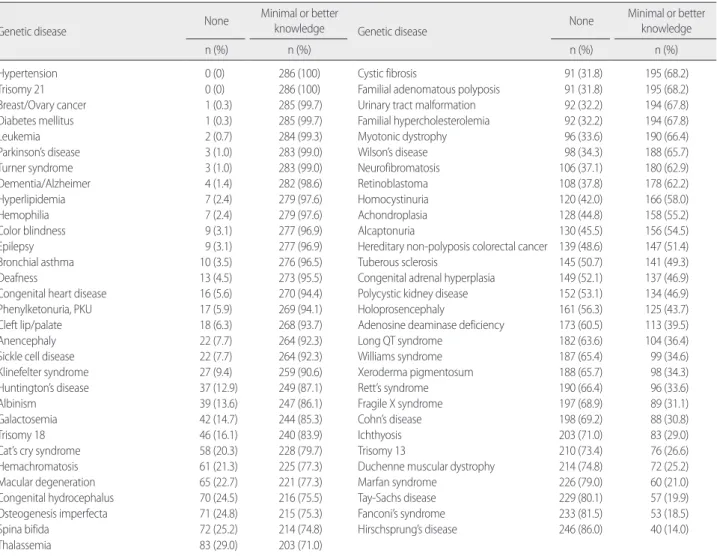
Task: Click the Trisomy 18 row label
Action: [x=22, y=435]
